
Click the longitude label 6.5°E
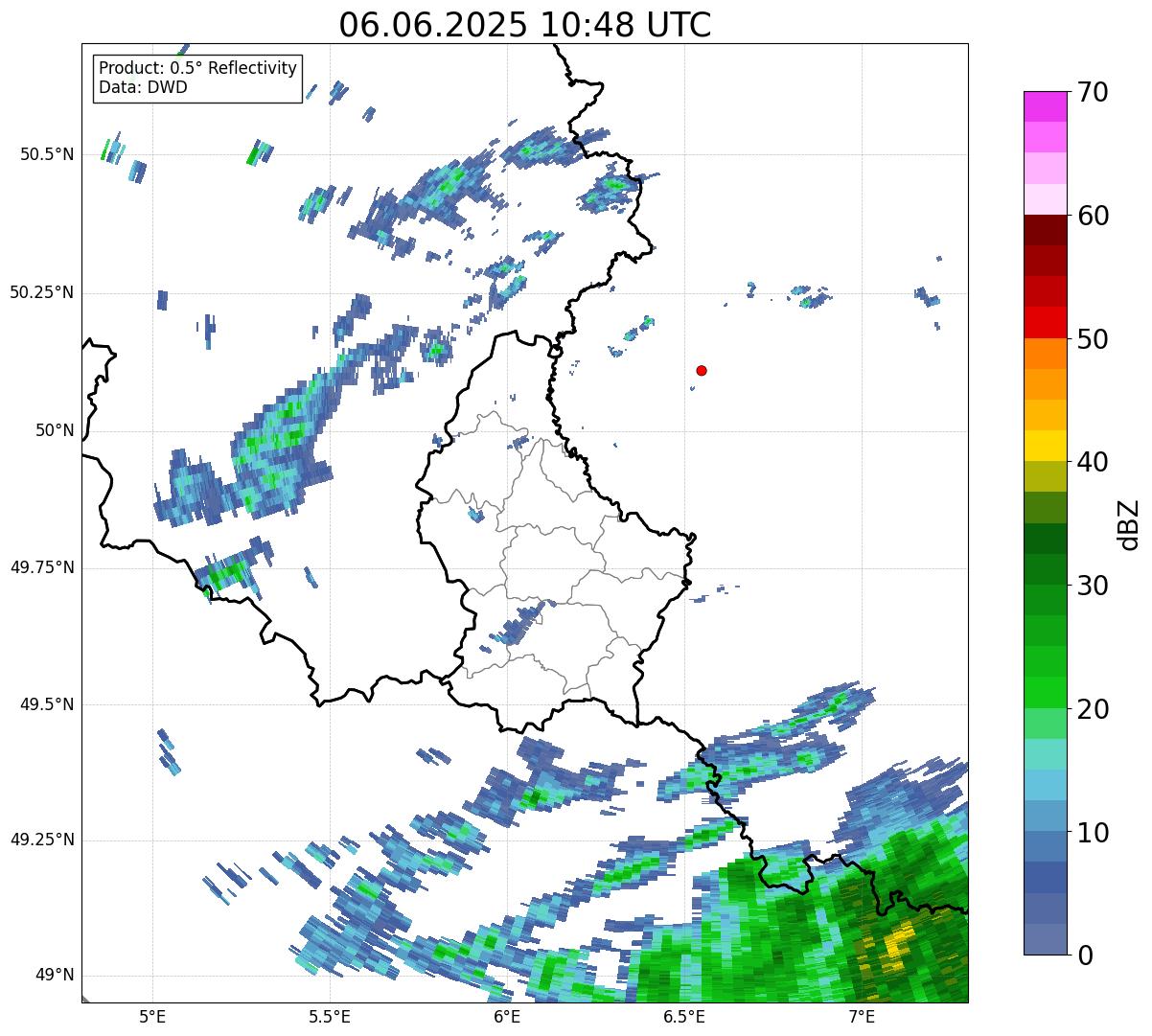pos(684,1016)
